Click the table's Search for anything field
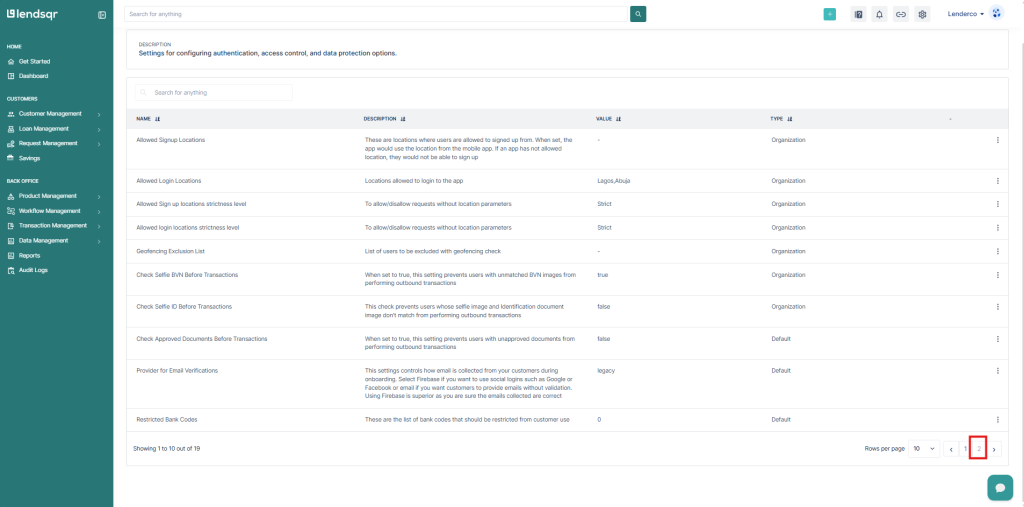 coord(215,92)
